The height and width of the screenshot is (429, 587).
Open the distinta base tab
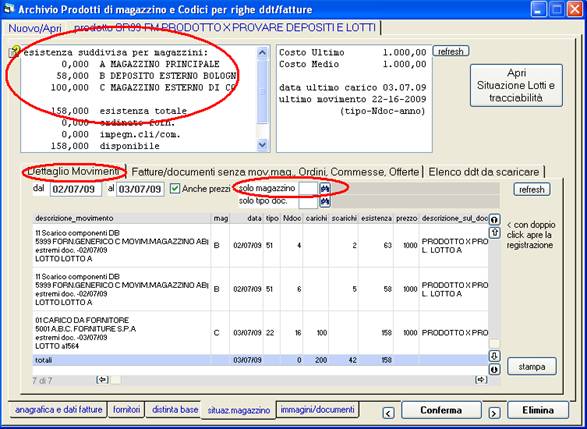point(175,410)
